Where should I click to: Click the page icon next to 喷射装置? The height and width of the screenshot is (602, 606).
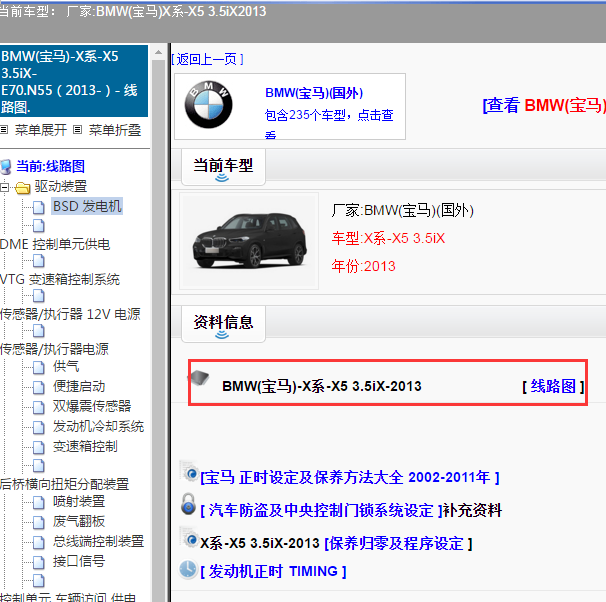(38, 503)
